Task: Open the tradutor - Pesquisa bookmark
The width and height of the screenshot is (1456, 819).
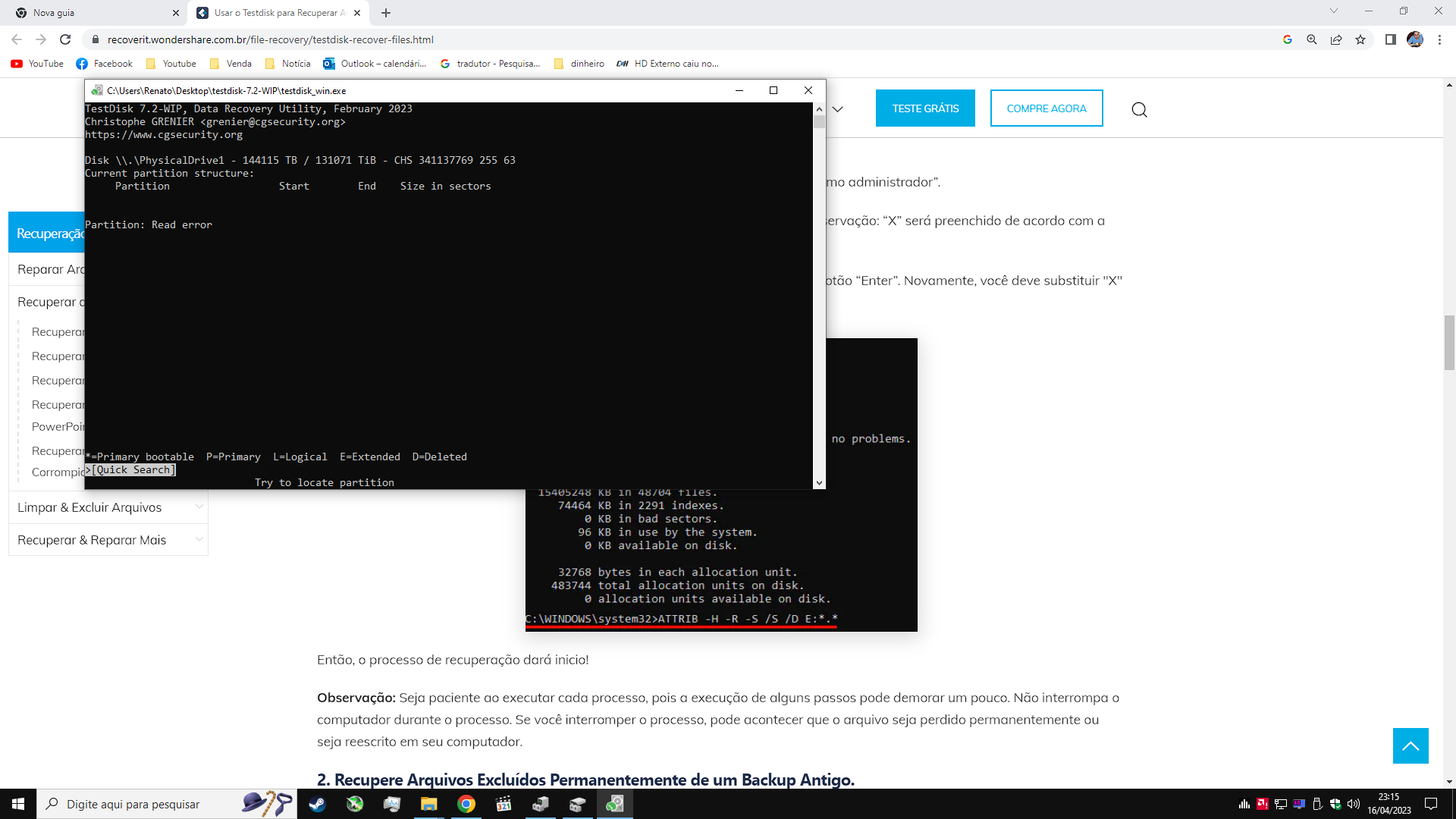Action: click(490, 64)
